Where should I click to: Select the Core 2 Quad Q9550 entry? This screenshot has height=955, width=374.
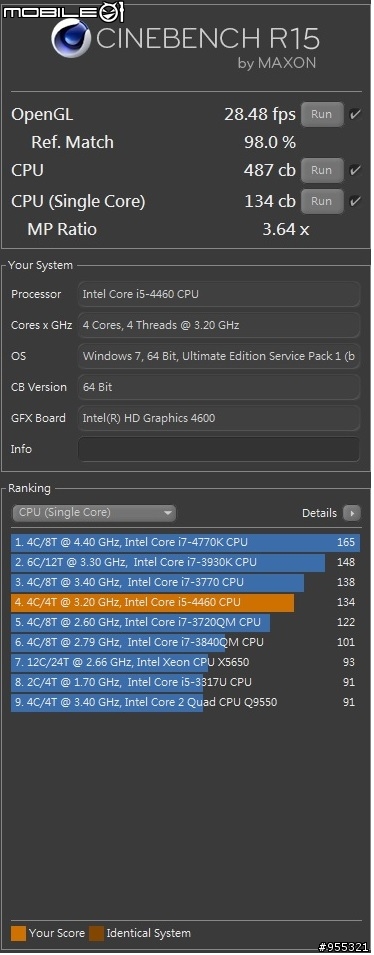coord(185,702)
